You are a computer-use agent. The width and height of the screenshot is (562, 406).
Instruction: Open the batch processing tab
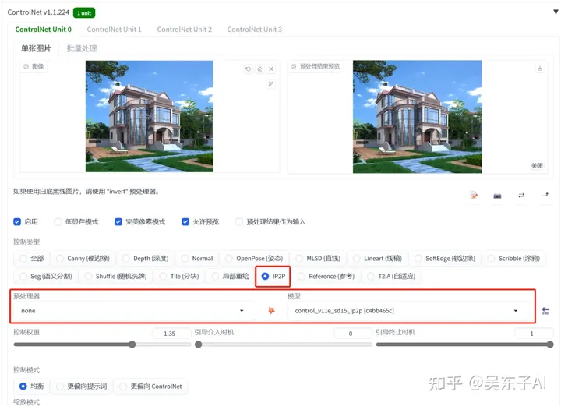coord(82,48)
